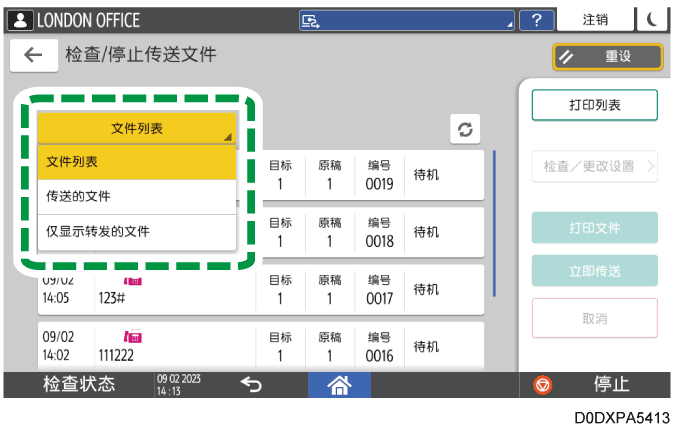Click the fax icon in row 111222
The image size is (675, 428).
[x=133, y=336]
